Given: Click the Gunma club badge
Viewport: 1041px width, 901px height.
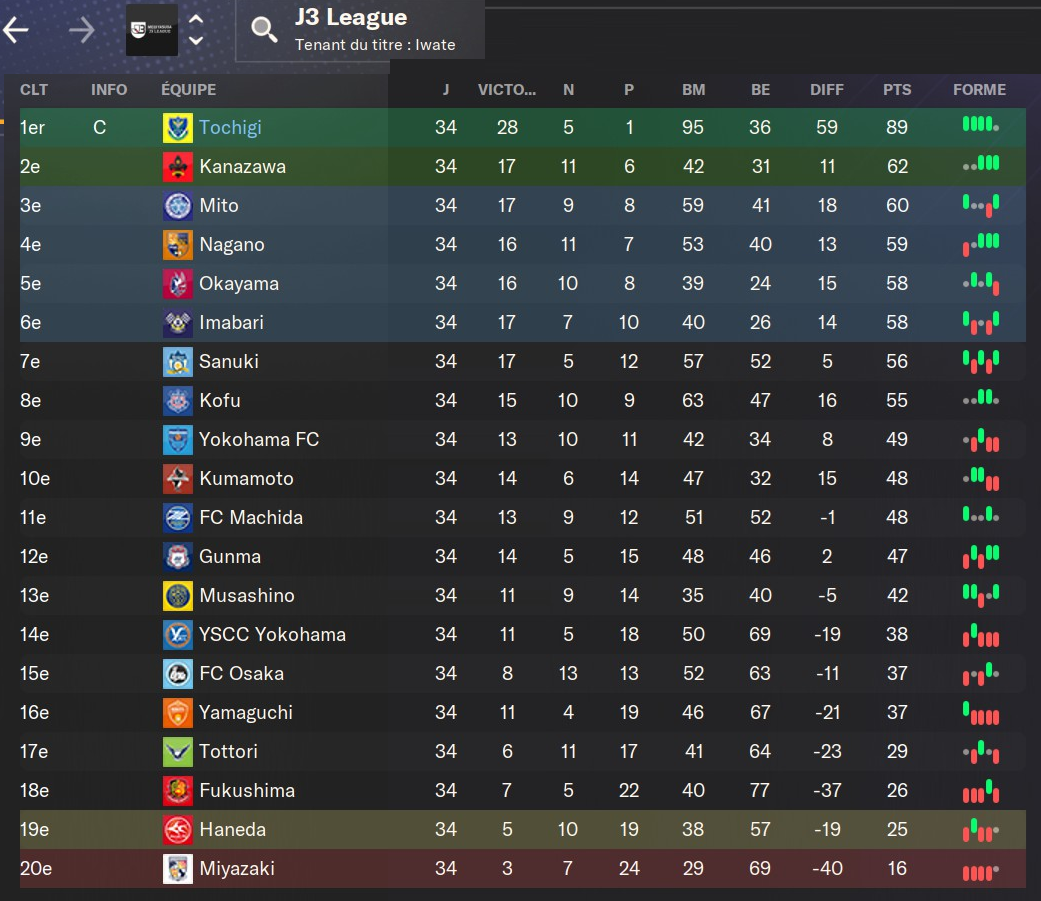Looking at the screenshot, I should click(177, 557).
